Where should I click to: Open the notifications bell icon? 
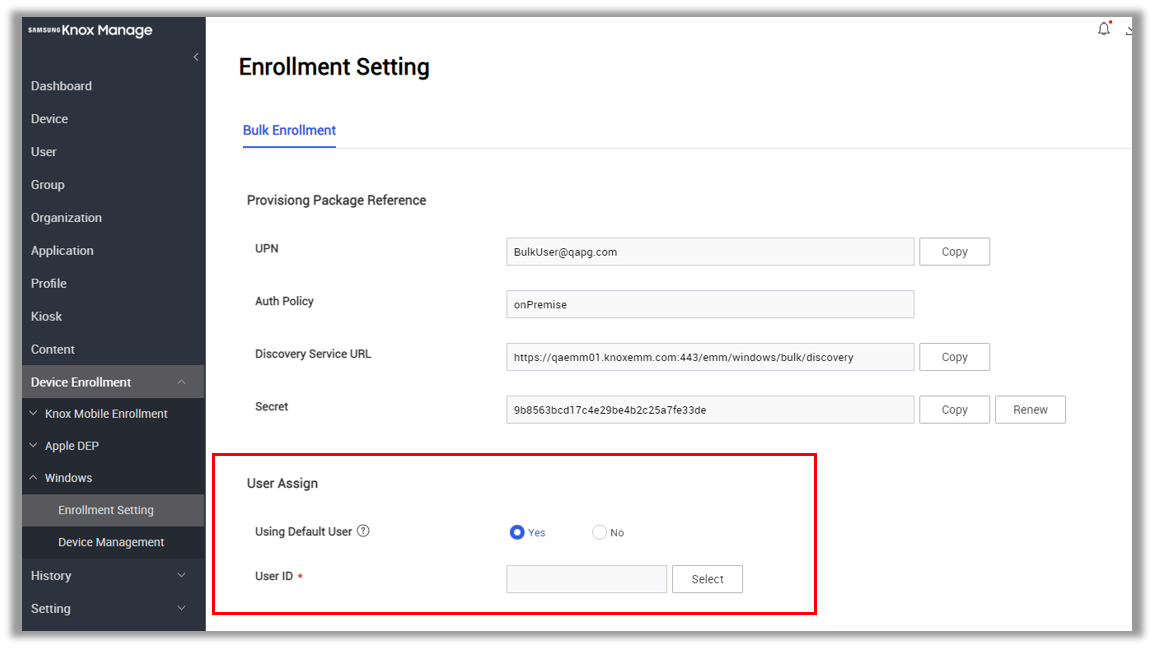(x=1103, y=29)
